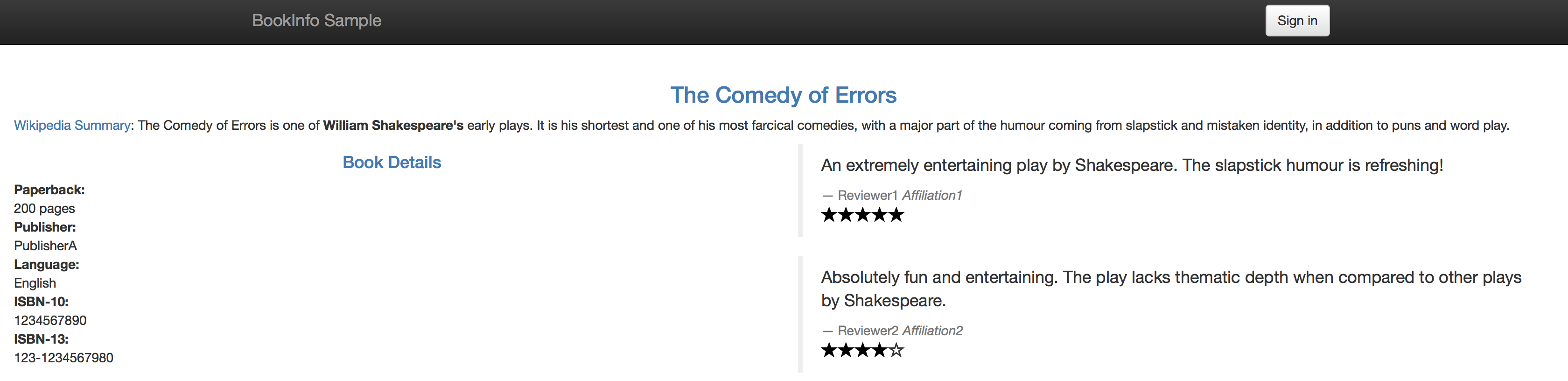
Task: Select the Reviewer2 Affiliation2 attribution
Action: tap(892, 331)
